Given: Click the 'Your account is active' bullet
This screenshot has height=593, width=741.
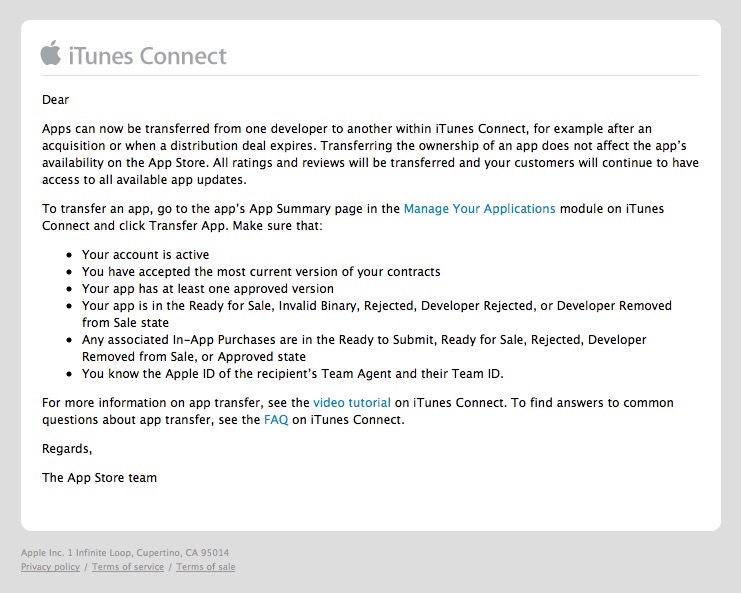Looking at the screenshot, I should pos(145,255).
